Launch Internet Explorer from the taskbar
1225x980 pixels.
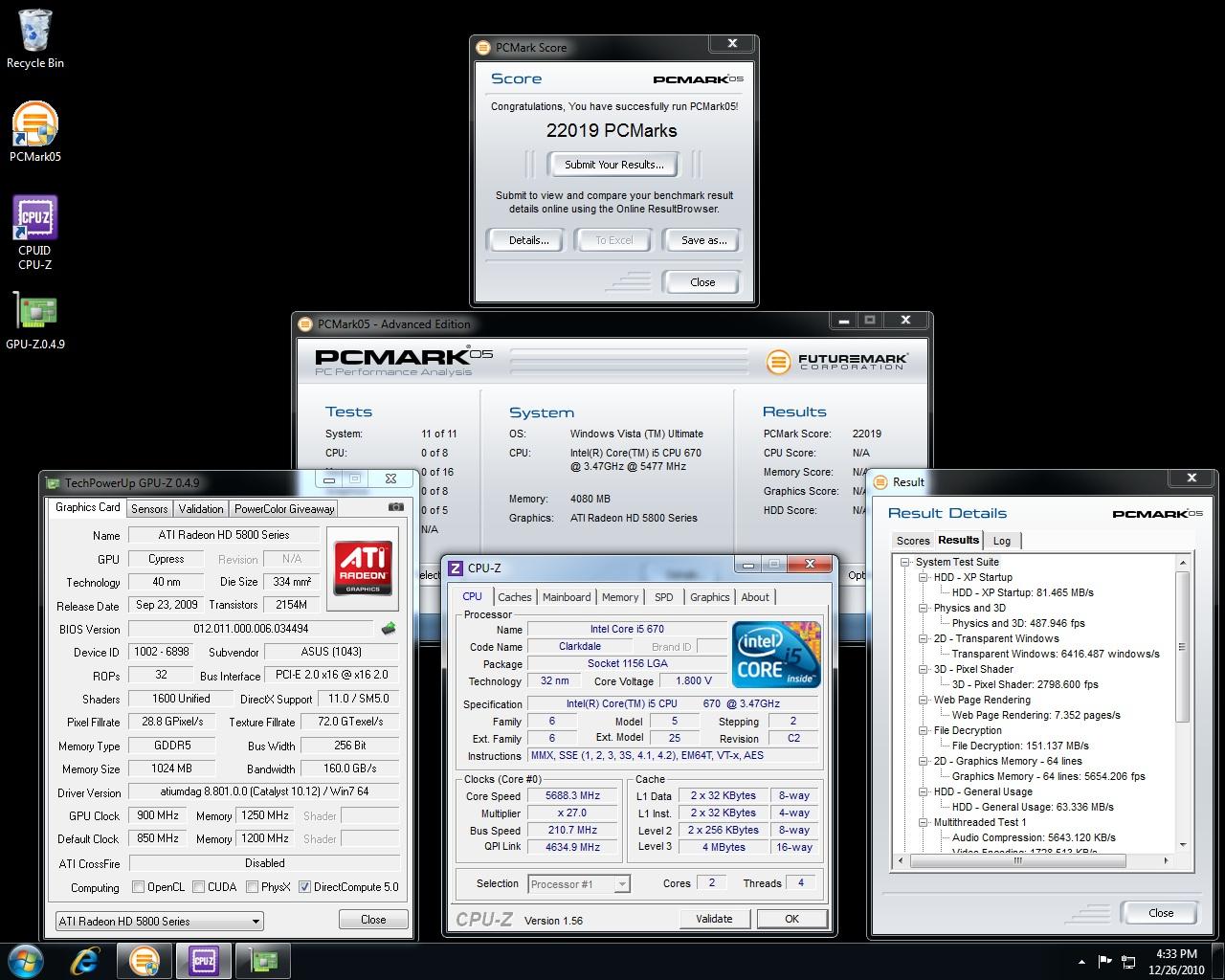pyautogui.click(x=86, y=960)
